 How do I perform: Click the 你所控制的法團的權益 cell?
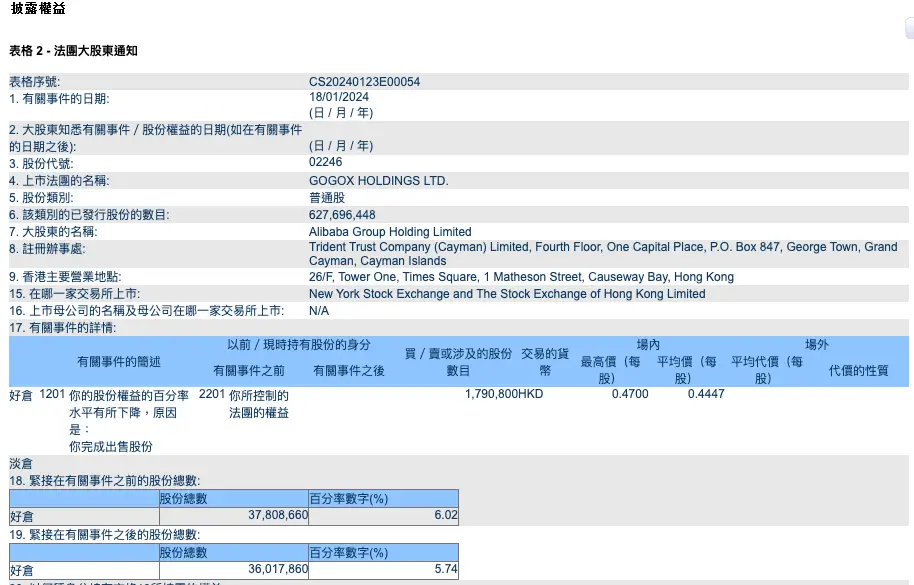[x=259, y=404]
